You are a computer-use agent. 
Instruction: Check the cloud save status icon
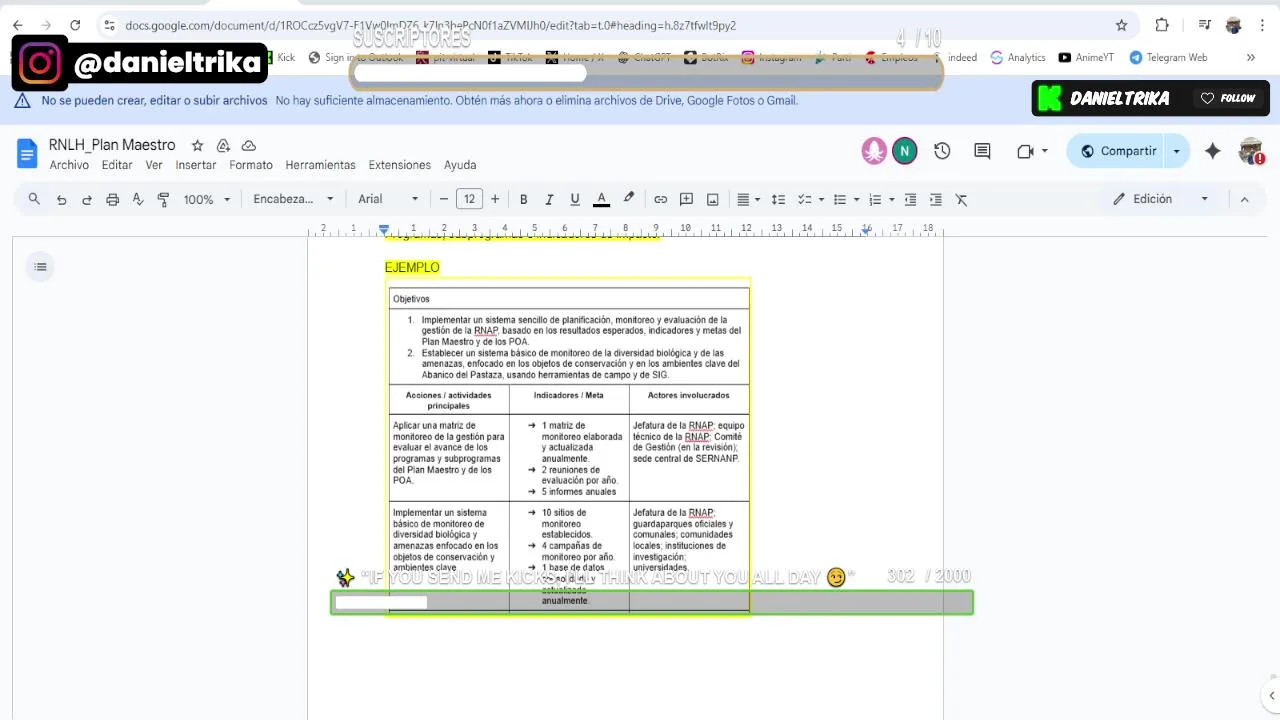pyautogui.click(x=249, y=146)
